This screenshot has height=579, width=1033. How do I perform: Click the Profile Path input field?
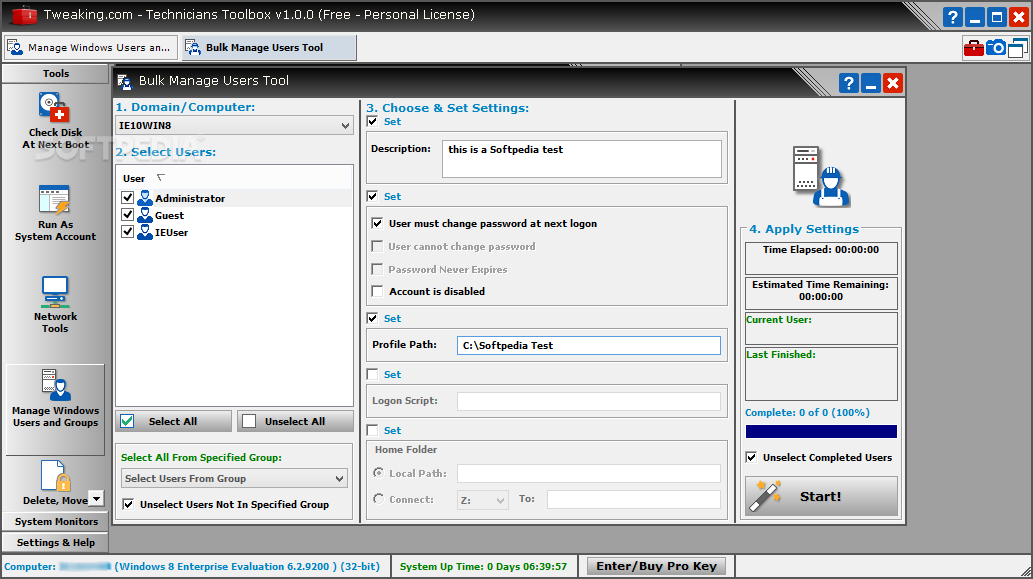tap(588, 345)
